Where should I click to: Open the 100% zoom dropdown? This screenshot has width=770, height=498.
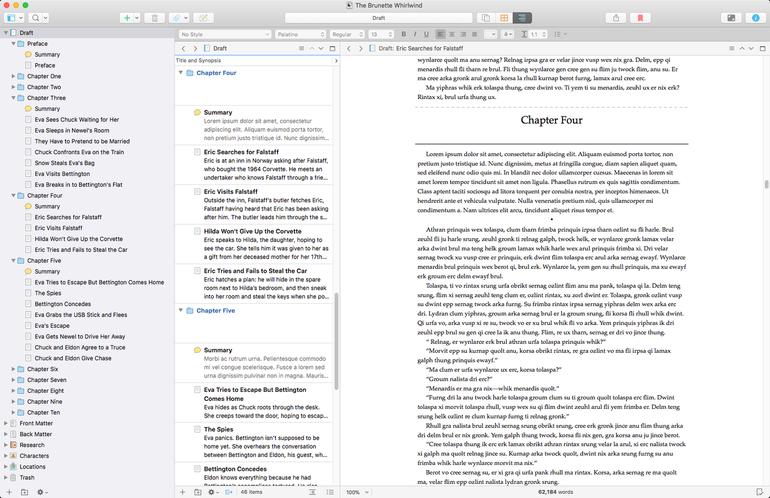(357, 492)
